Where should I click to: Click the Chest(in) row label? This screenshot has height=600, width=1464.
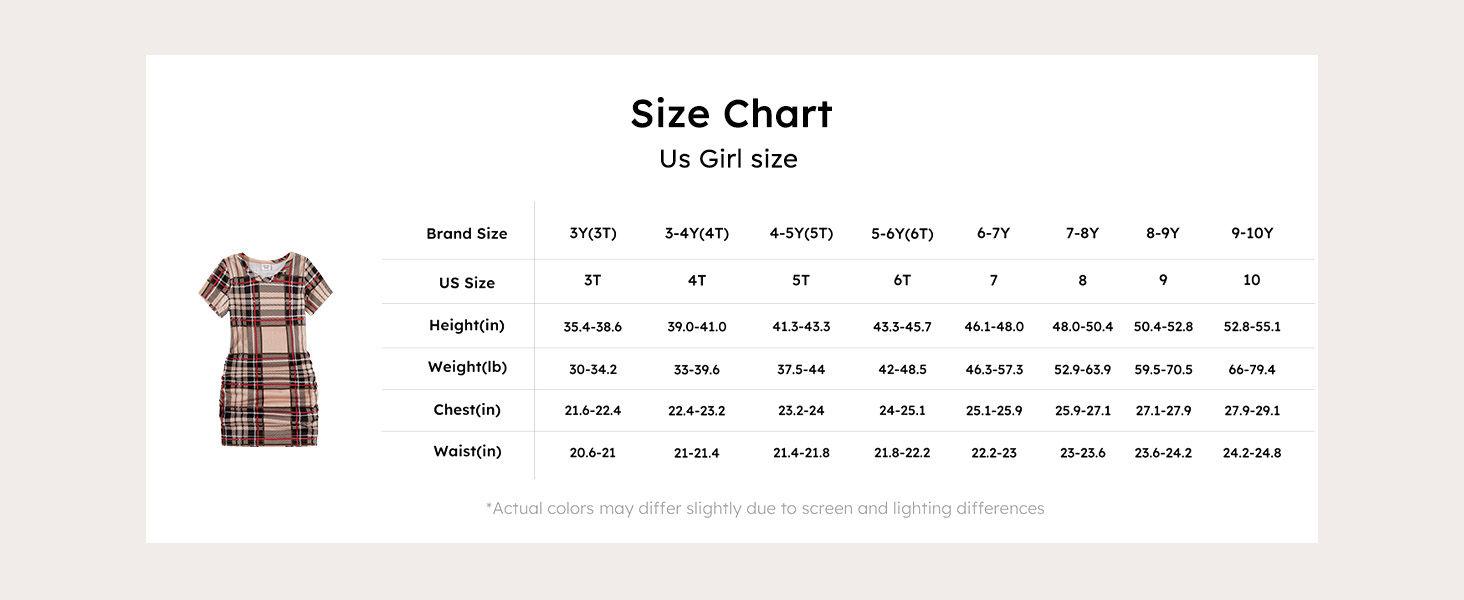click(467, 410)
